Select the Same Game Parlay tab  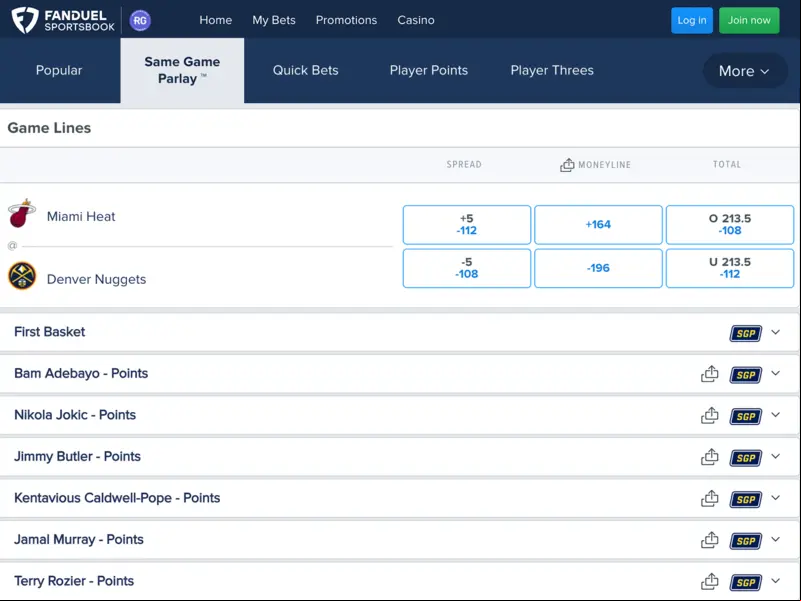pyautogui.click(x=182, y=71)
